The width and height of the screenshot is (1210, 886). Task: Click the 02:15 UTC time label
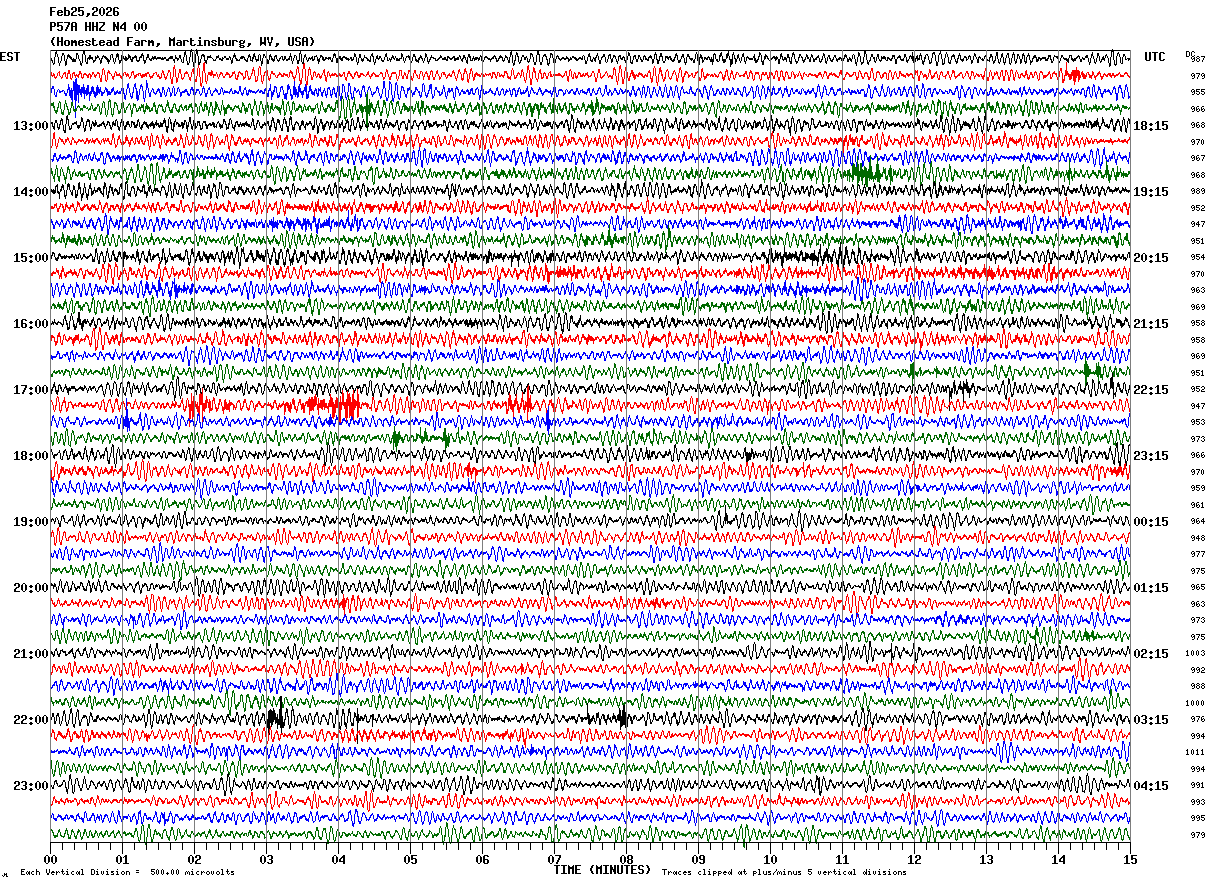coord(1150,653)
